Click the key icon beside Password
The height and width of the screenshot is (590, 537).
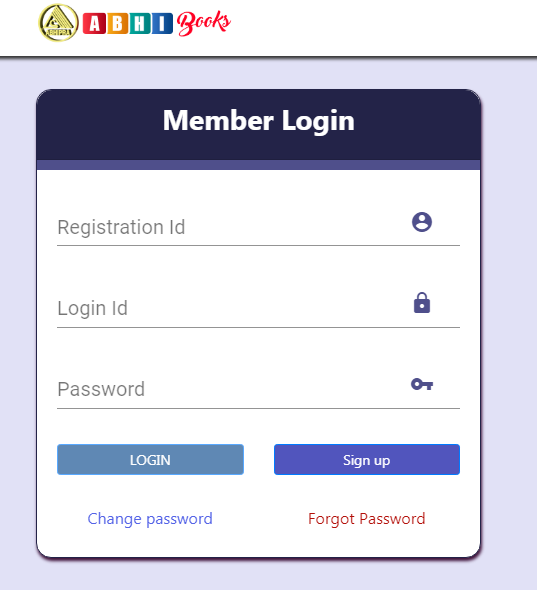422,384
